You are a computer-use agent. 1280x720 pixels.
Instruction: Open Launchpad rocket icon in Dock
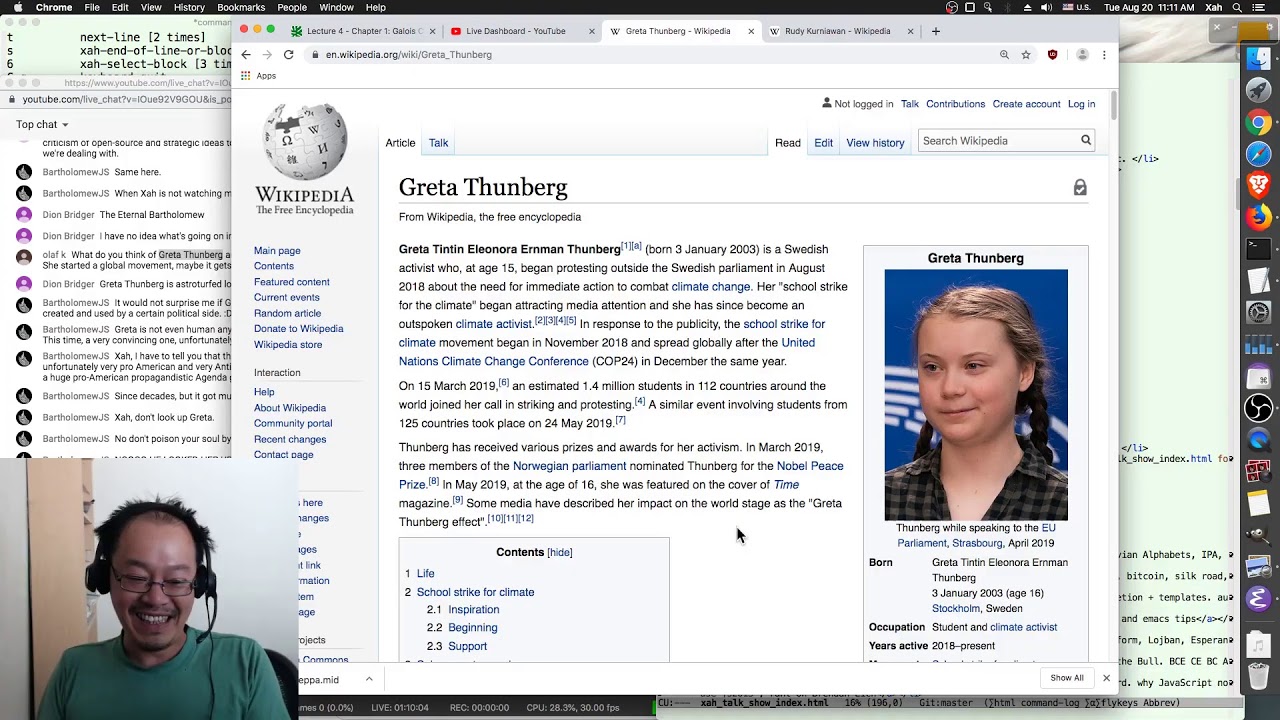coord(1258,91)
